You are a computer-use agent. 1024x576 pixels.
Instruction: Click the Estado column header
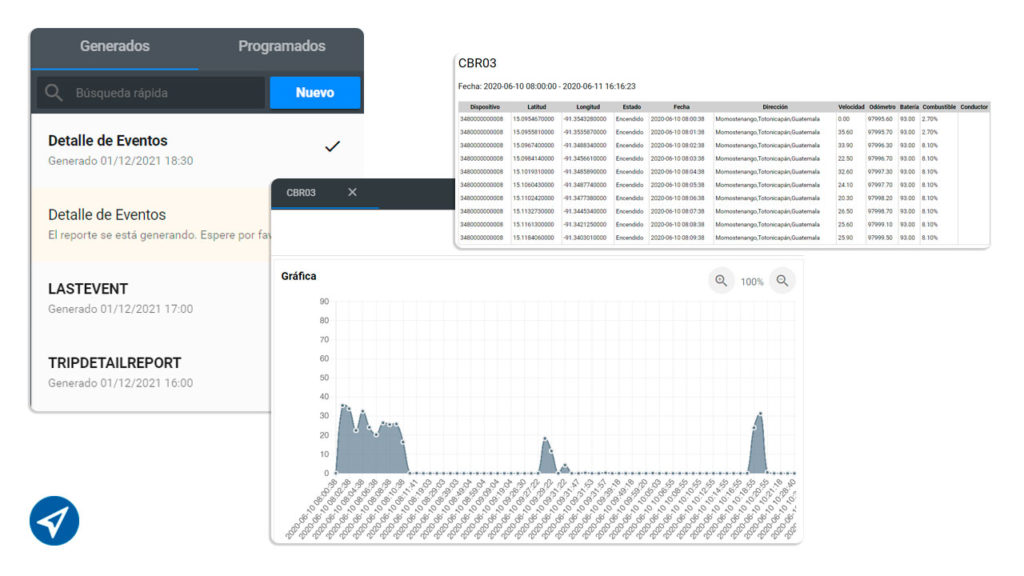click(x=632, y=107)
